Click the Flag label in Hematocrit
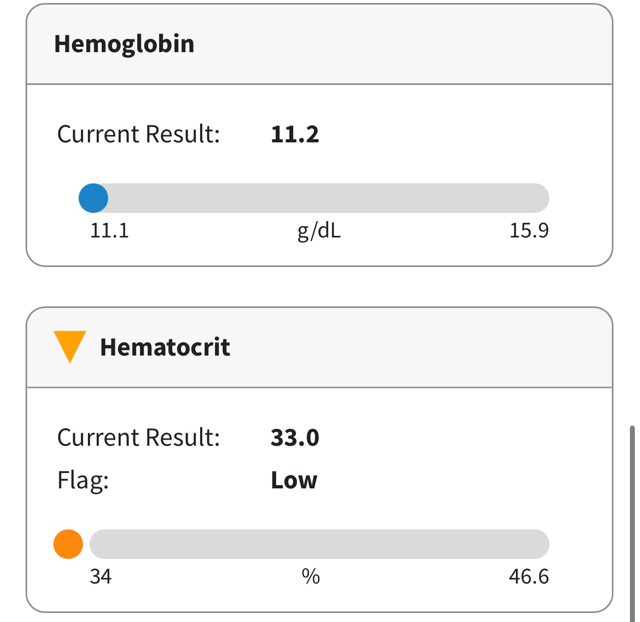 pyautogui.click(x=83, y=480)
